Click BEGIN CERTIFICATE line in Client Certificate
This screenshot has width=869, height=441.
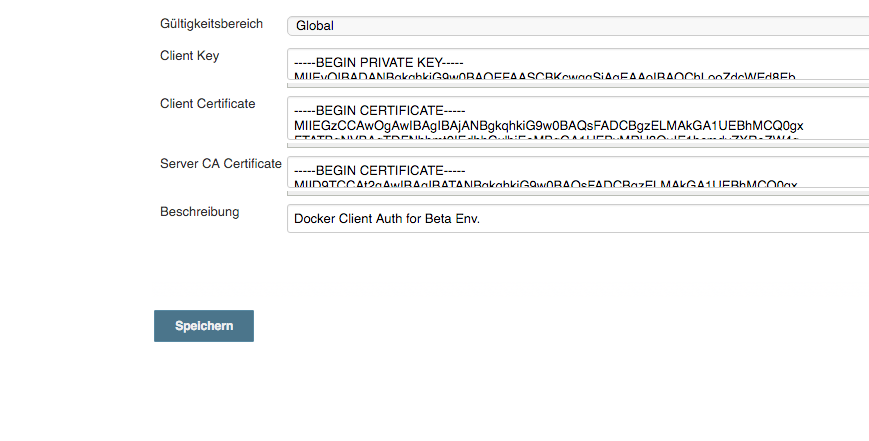[380, 109]
